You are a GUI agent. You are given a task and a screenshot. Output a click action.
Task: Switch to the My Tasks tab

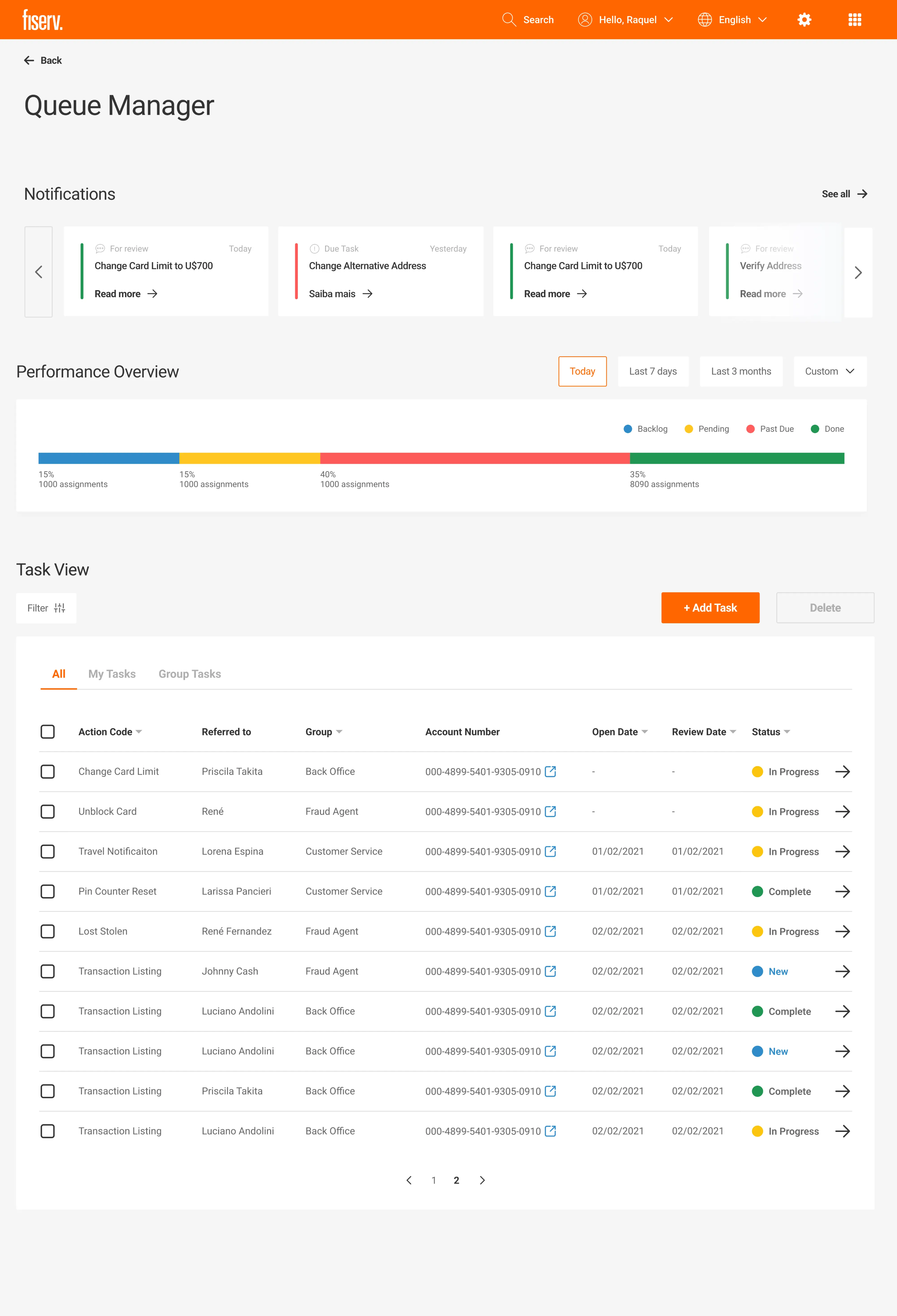point(111,674)
